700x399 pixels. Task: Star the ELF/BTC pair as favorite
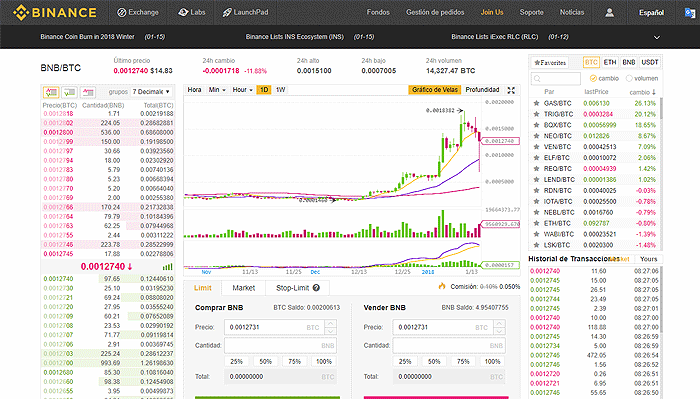tap(537, 158)
